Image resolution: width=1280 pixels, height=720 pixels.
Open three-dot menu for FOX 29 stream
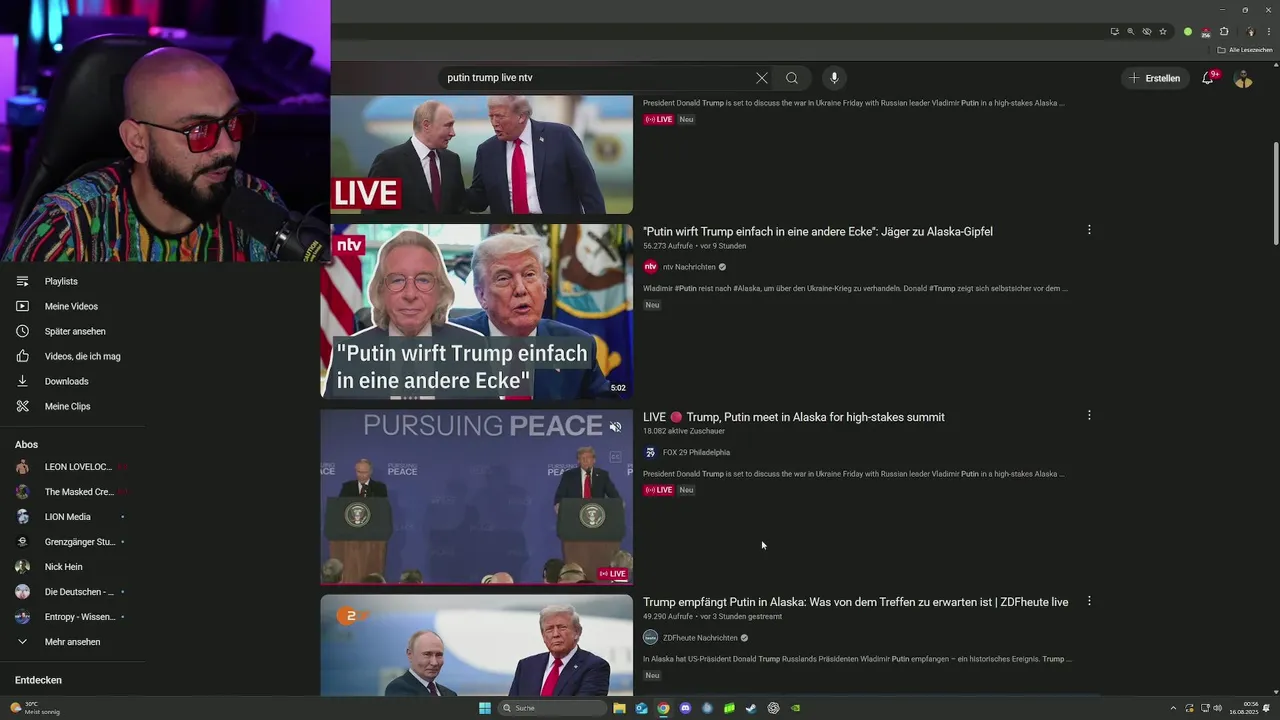coord(1089,415)
